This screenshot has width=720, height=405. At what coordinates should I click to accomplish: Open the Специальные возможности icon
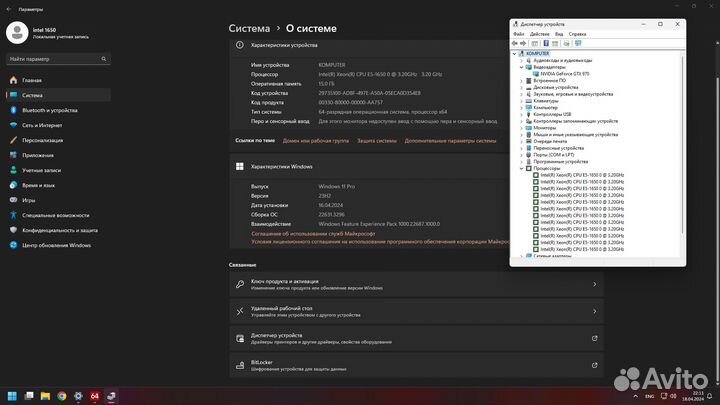(13, 215)
